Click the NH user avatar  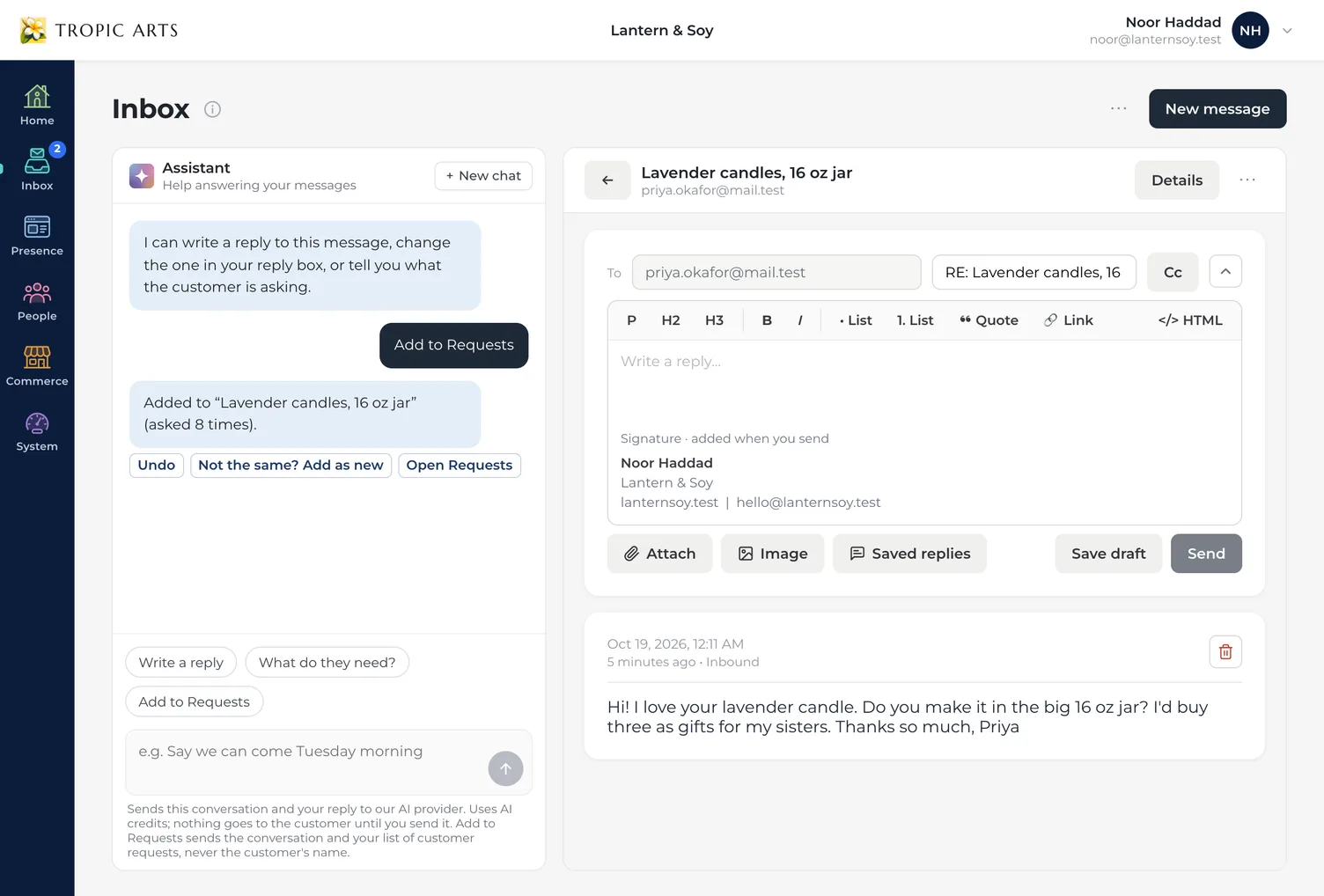click(x=1250, y=31)
